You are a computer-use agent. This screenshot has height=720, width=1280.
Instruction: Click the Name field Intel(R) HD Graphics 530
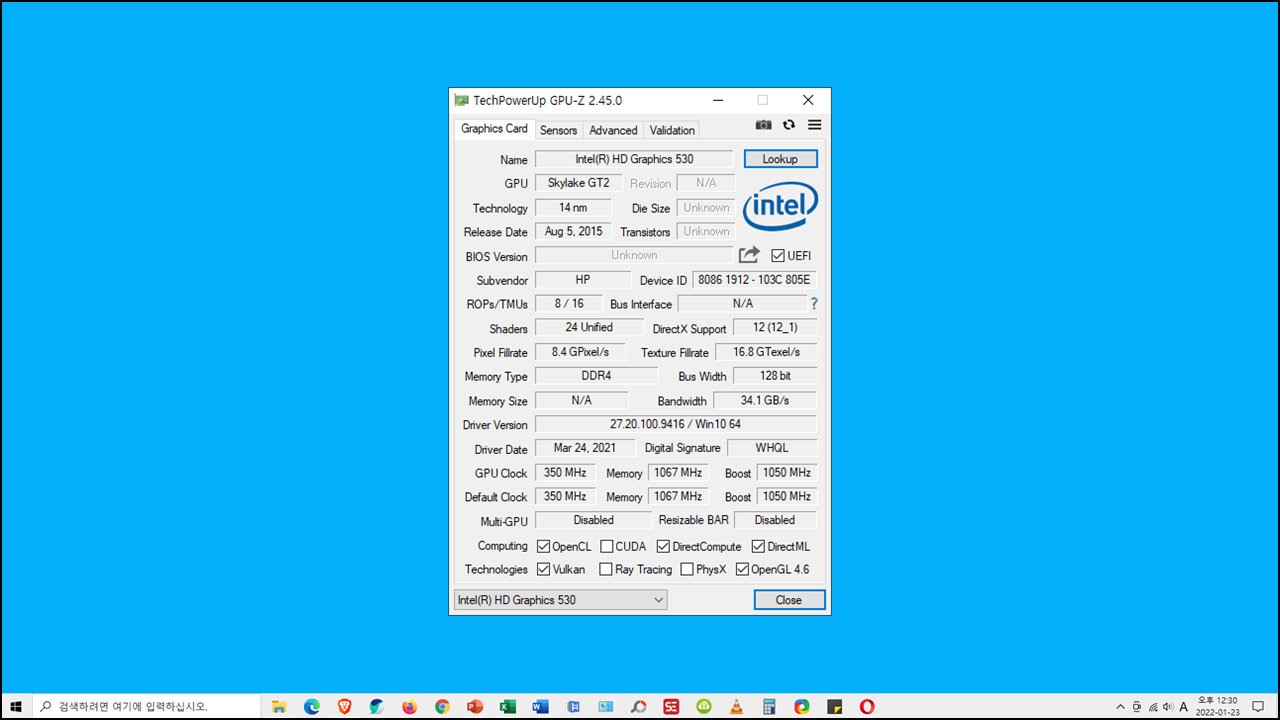coord(634,159)
